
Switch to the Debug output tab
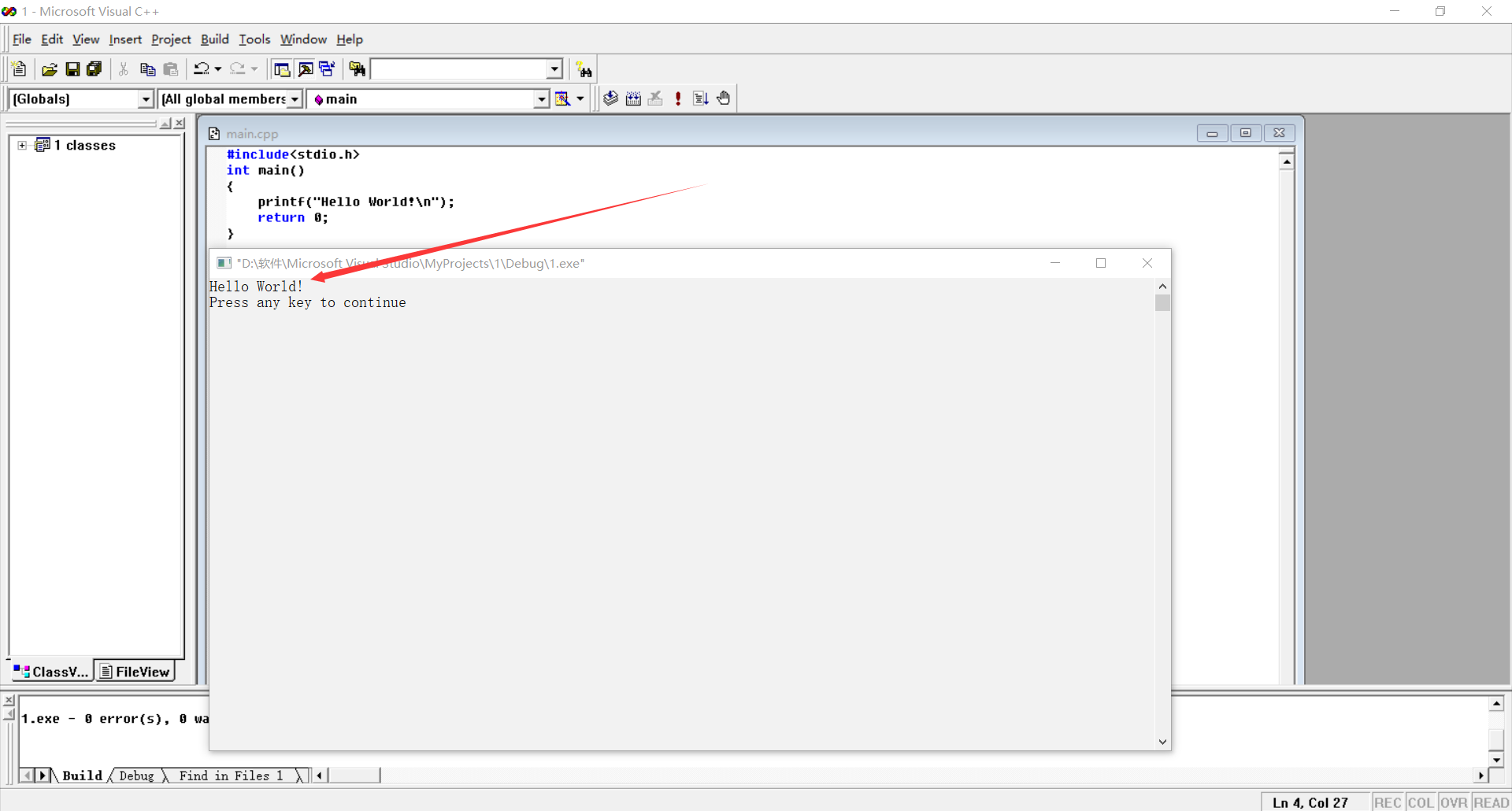138,776
